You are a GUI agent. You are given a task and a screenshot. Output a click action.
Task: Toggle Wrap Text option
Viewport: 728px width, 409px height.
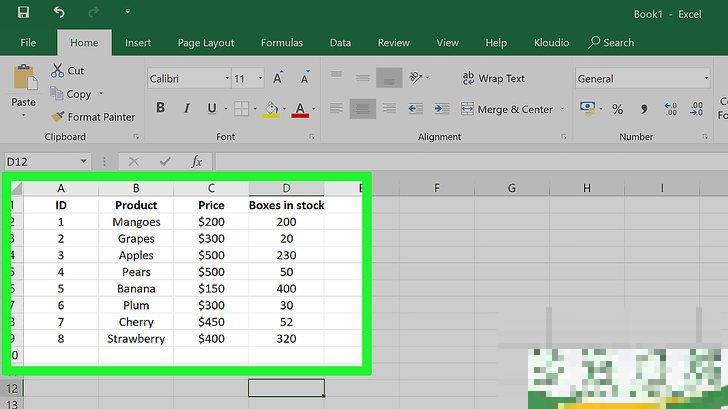[493, 78]
